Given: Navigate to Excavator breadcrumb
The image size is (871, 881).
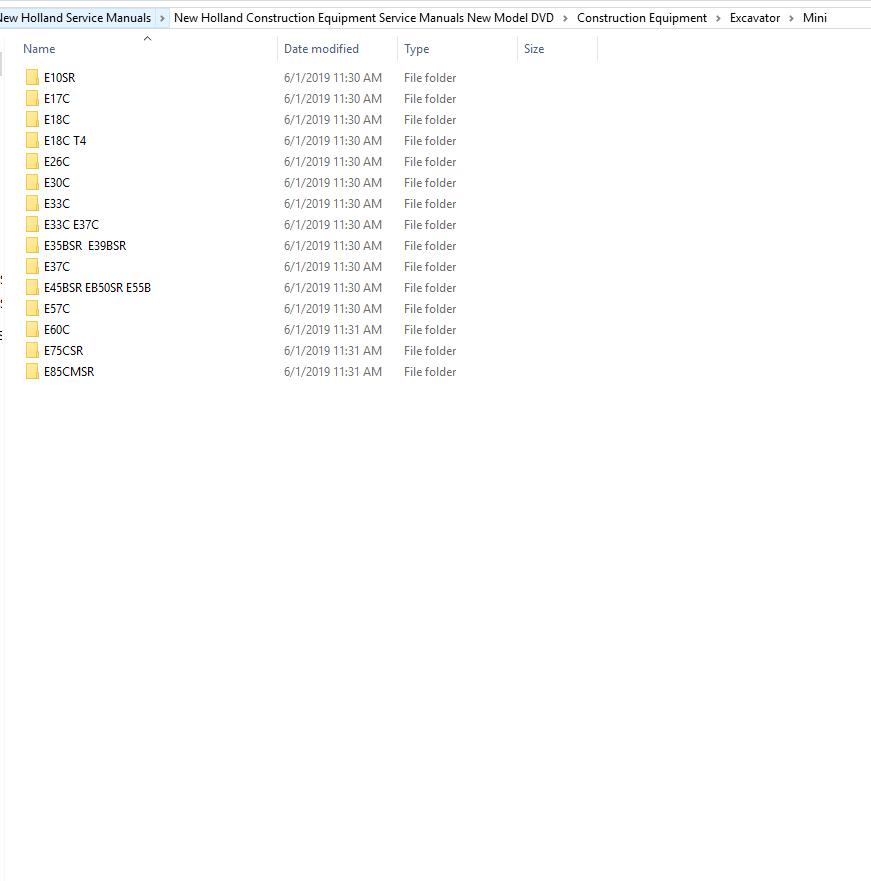Looking at the screenshot, I should (755, 18).
